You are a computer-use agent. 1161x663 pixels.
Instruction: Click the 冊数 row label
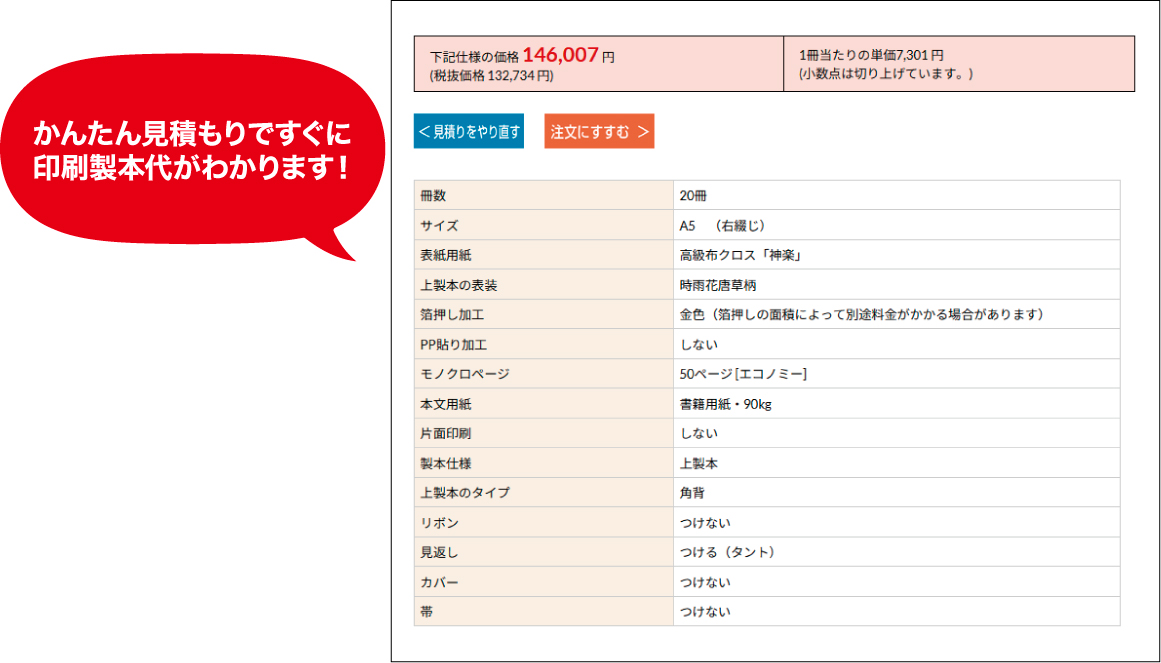pyautogui.click(x=432, y=196)
